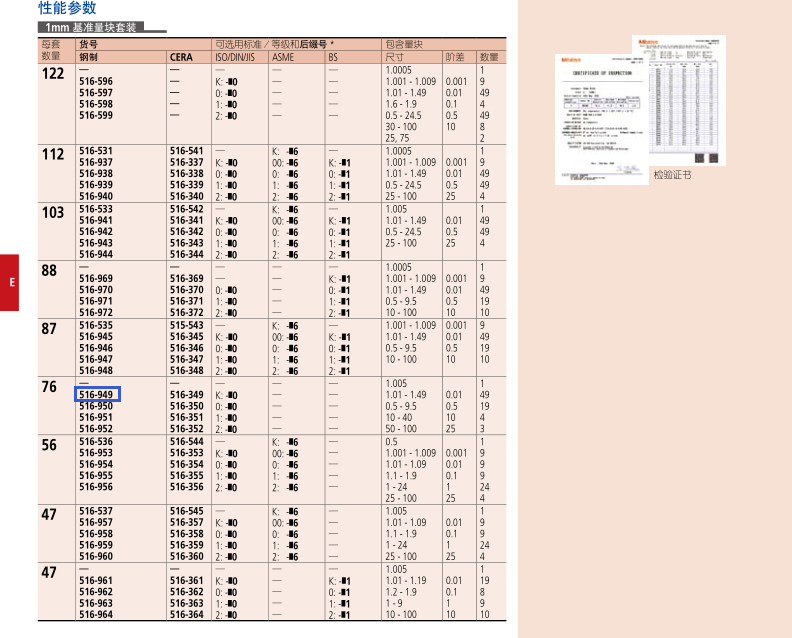Click steel part number 516-531
The width and height of the screenshot is (792, 638).
pyautogui.click(x=96, y=151)
